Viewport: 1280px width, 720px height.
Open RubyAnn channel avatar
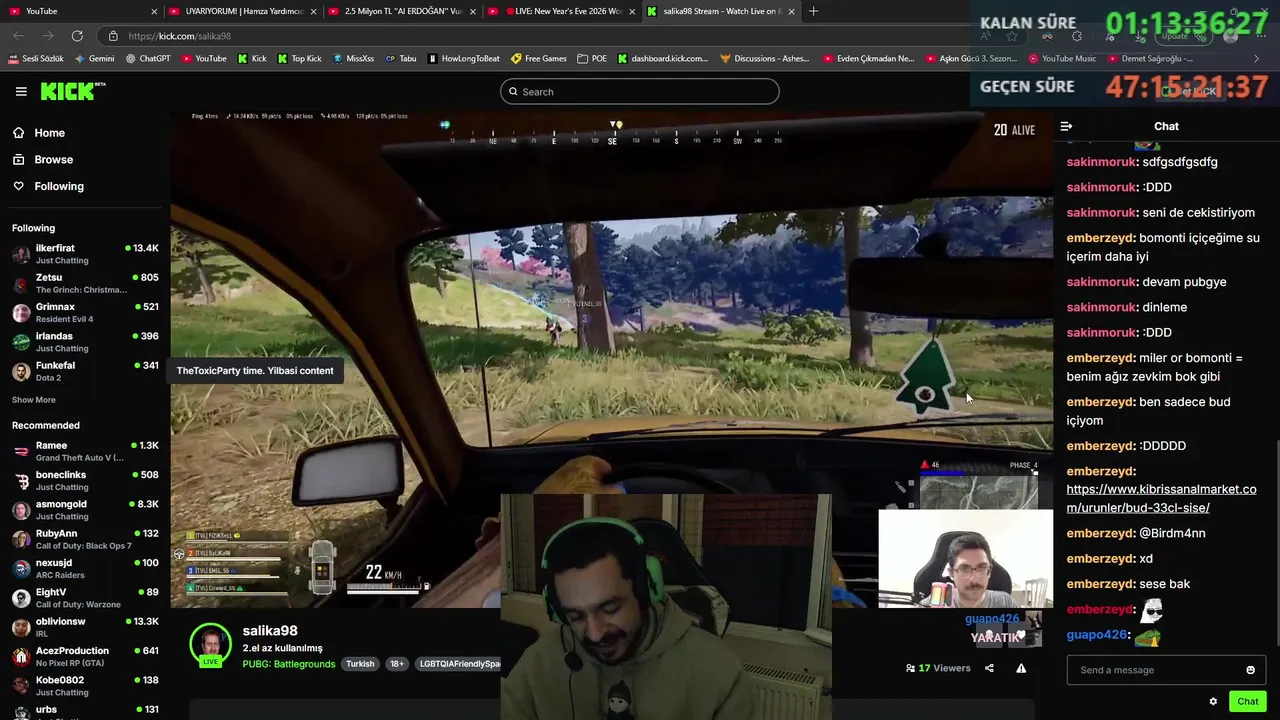pyautogui.click(x=21, y=539)
